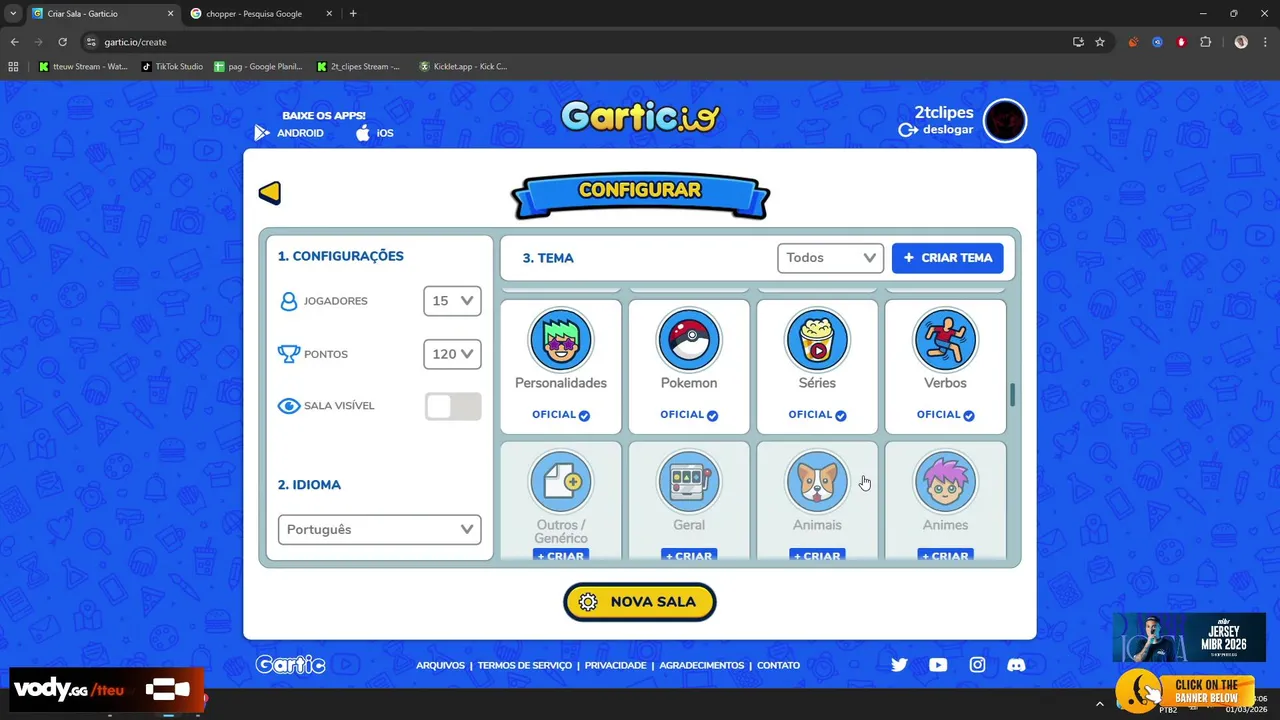
Task: Select the Animais dog theme icon
Action: click(817, 482)
